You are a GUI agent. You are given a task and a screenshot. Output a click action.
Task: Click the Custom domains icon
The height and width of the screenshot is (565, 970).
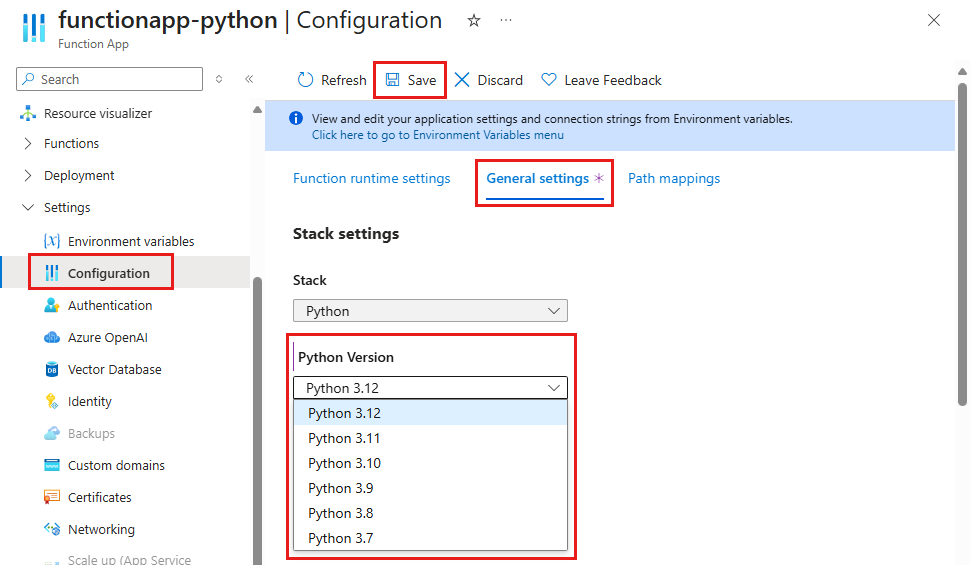[x=52, y=465]
